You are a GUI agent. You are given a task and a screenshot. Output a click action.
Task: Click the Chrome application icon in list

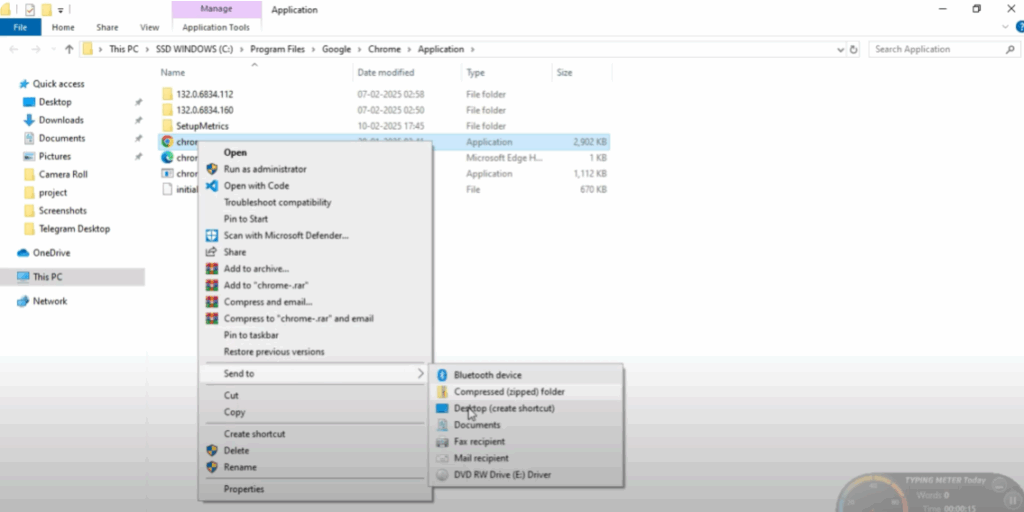167,141
